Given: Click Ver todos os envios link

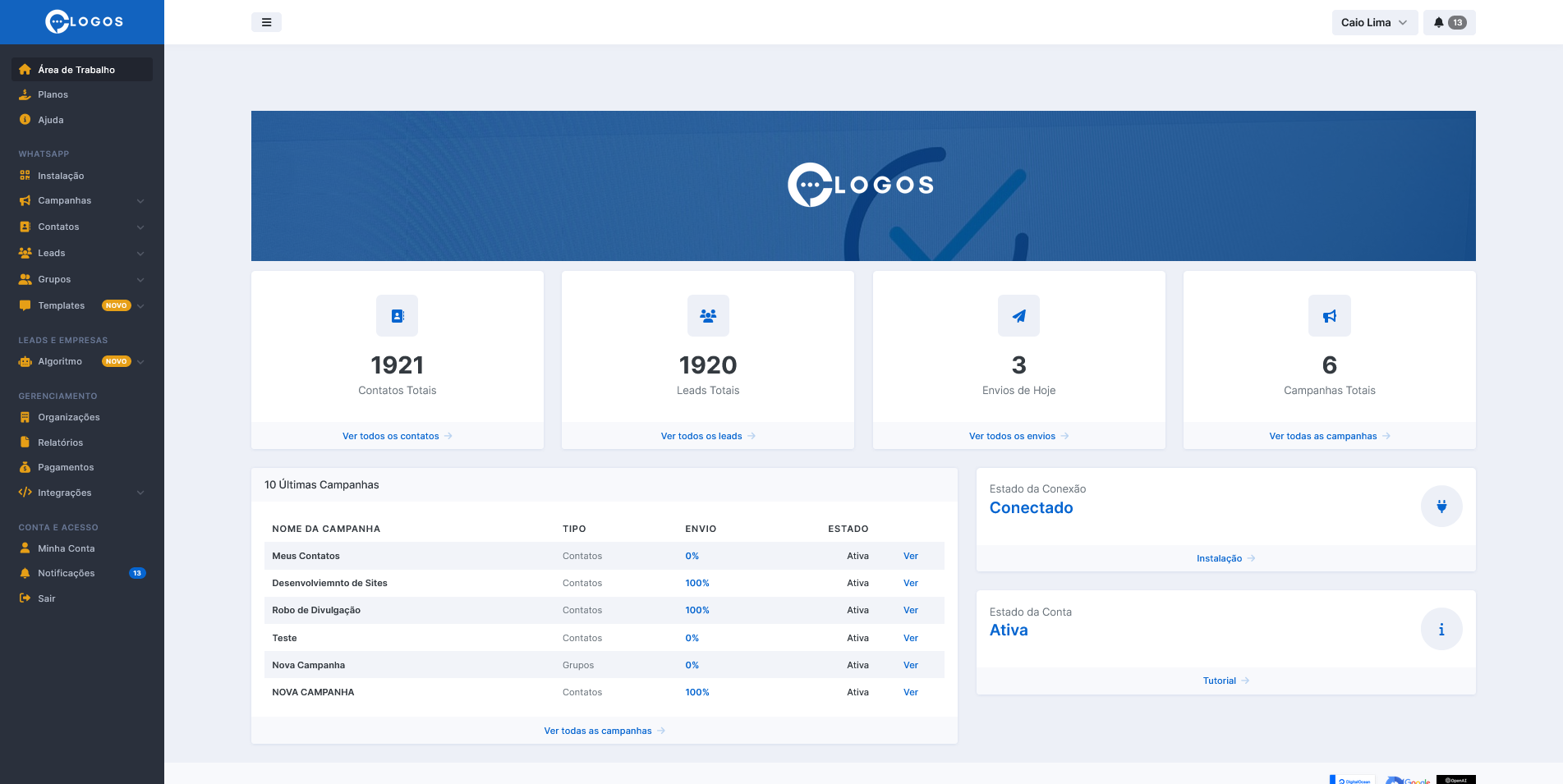Looking at the screenshot, I should pyautogui.click(x=1018, y=436).
